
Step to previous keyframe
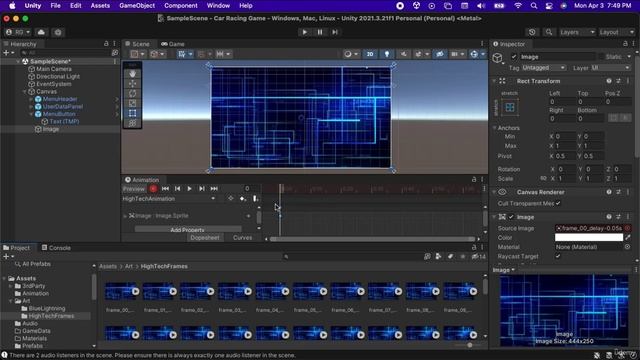tap(177, 189)
